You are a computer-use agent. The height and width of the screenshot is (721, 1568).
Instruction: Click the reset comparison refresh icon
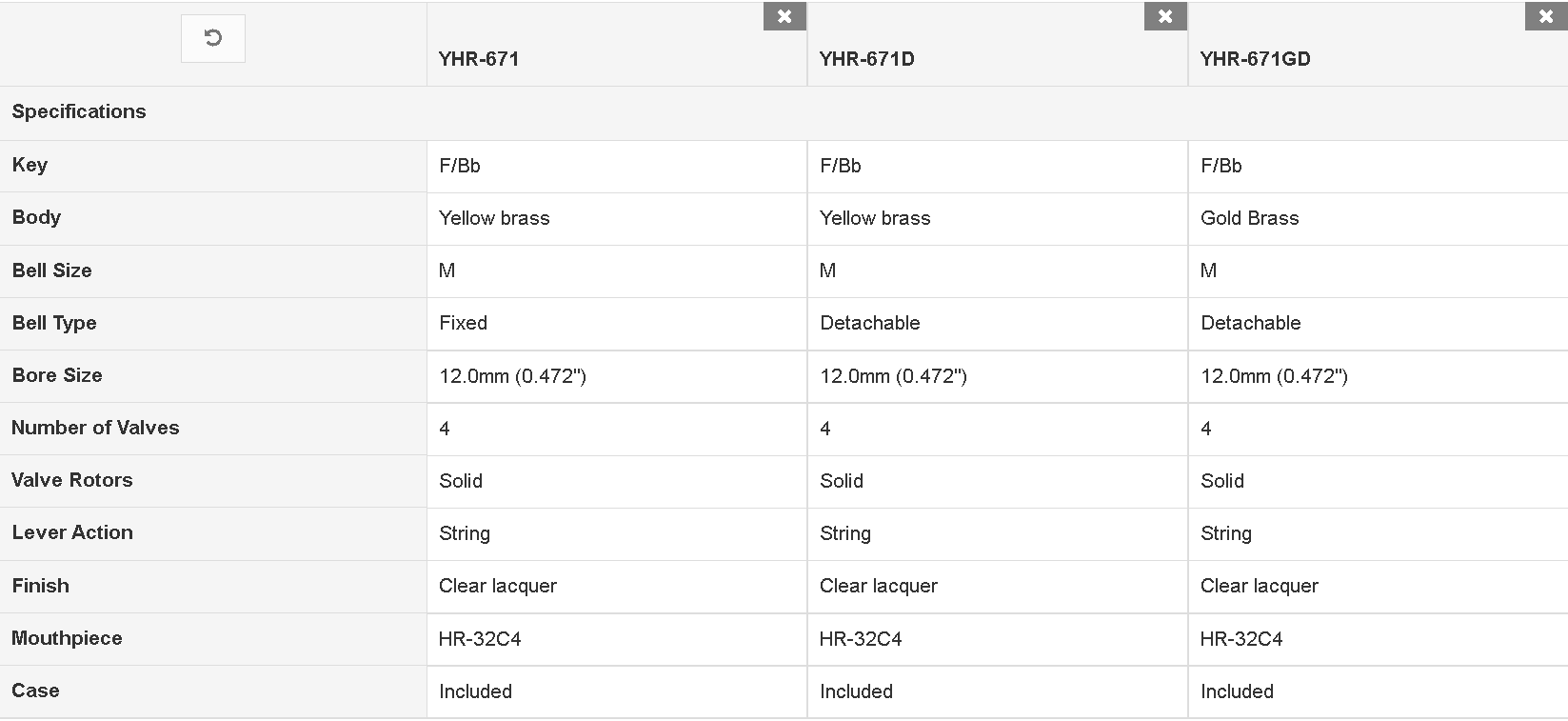(213, 38)
